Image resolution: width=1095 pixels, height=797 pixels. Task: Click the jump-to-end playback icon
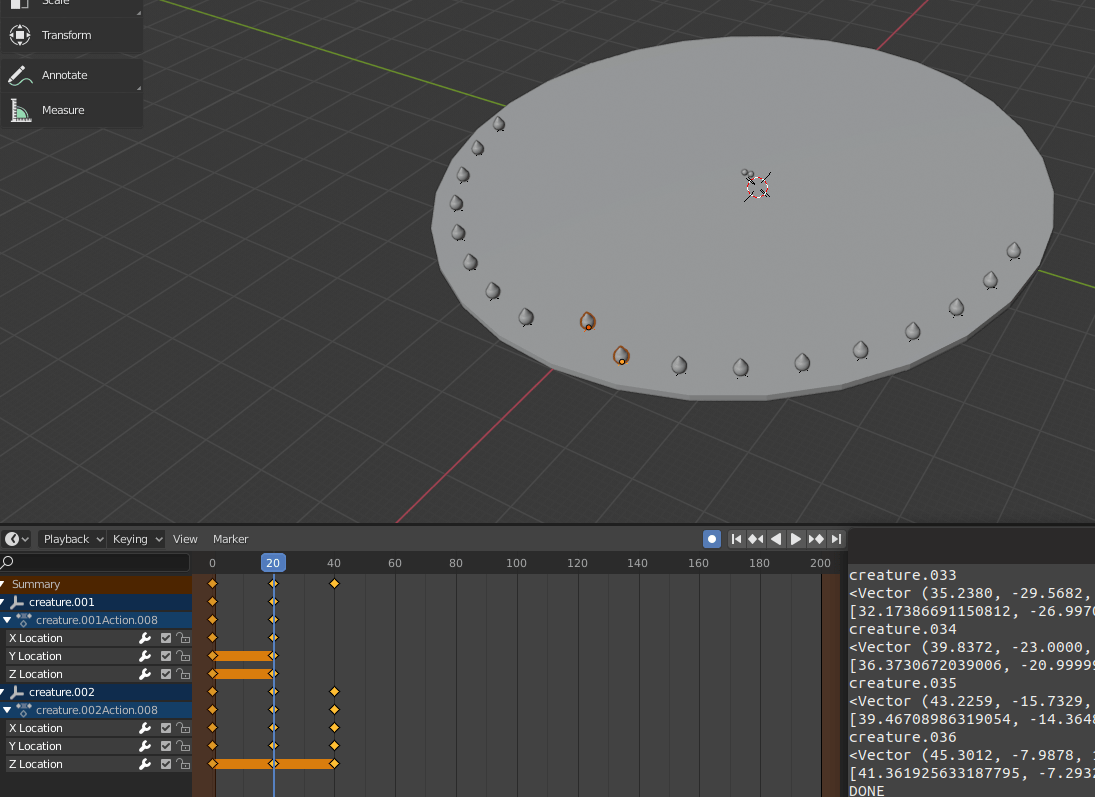pyautogui.click(x=836, y=539)
